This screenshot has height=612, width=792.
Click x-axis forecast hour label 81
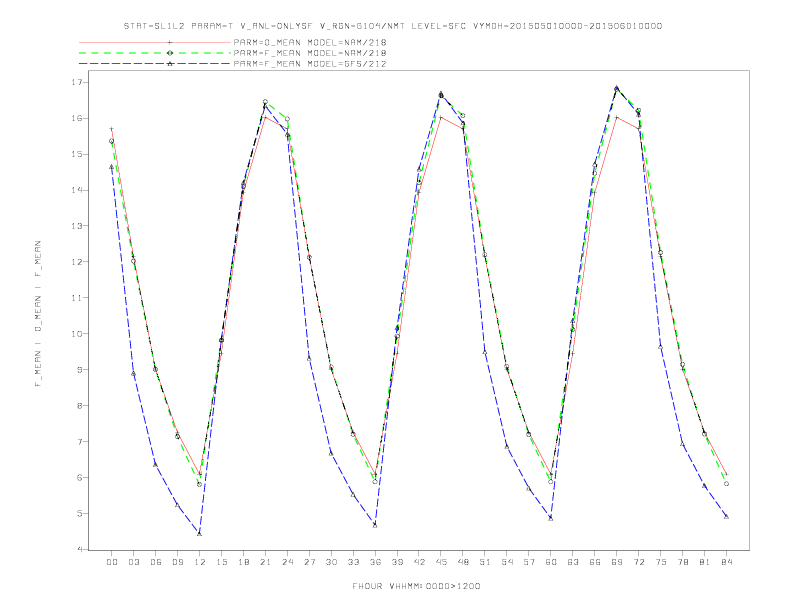(x=705, y=562)
